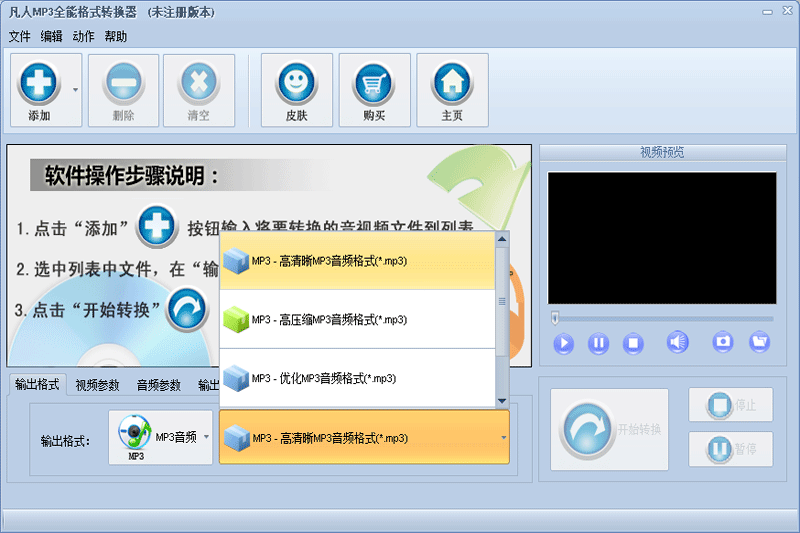Click the format list scroll up arrow
Viewport: 800px width, 533px height.
tap(502, 239)
